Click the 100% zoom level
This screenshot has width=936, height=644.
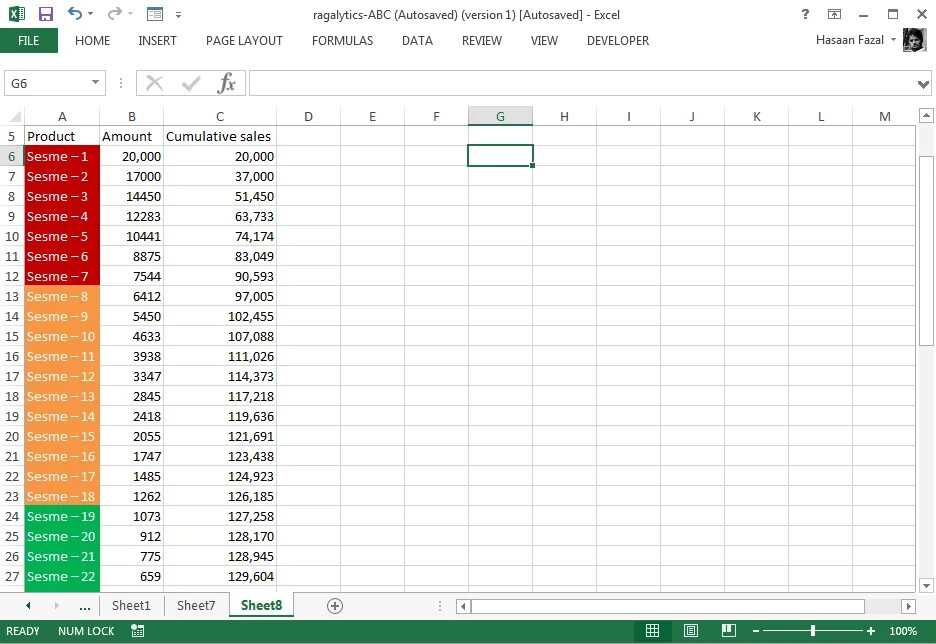tap(903, 631)
